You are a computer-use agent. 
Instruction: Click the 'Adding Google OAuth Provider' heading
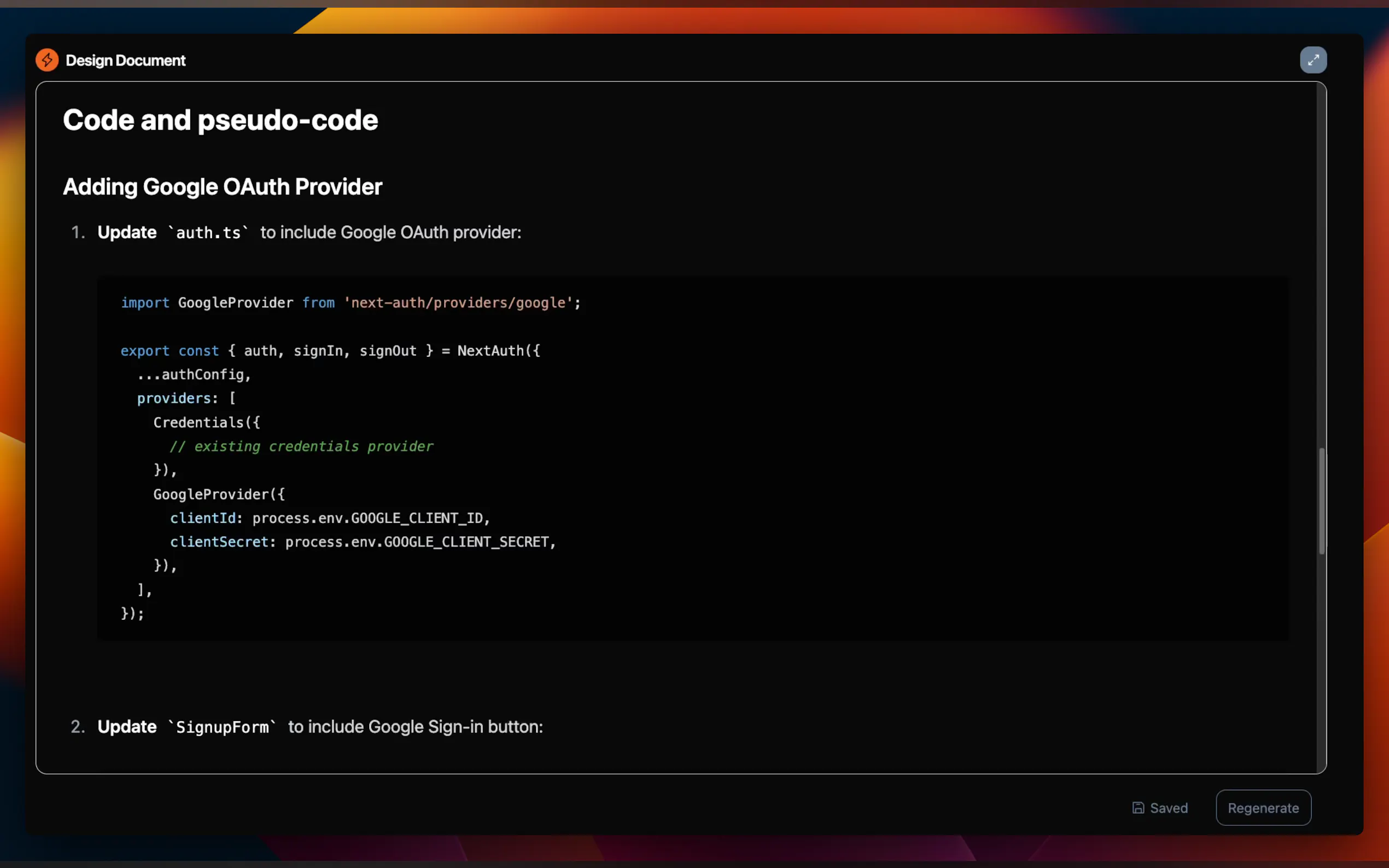click(x=222, y=186)
